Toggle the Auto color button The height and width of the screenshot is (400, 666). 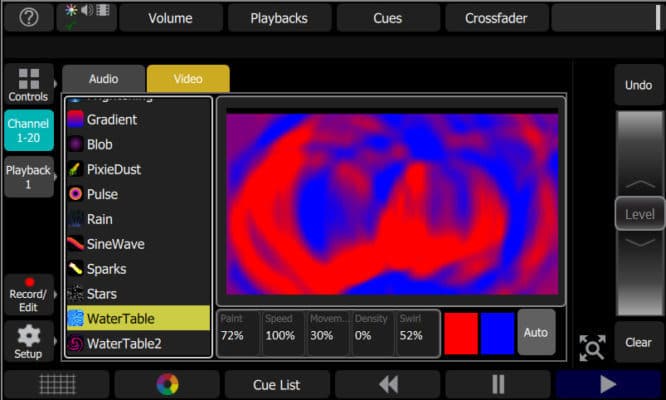click(x=536, y=333)
